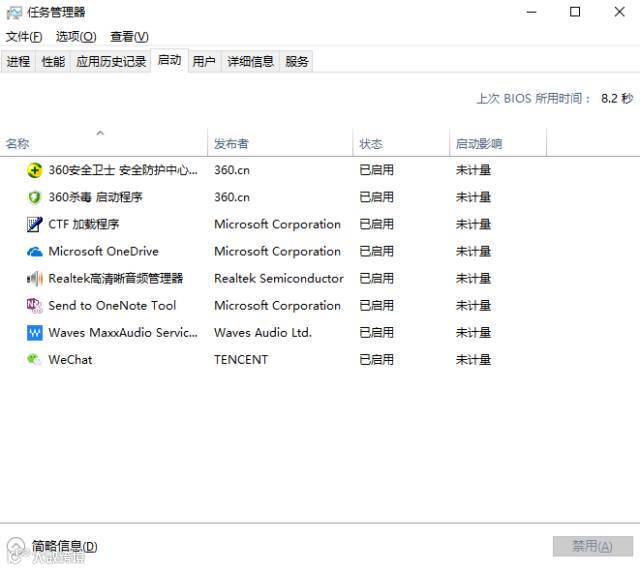The height and width of the screenshot is (570, 640).
Task: Select the CTF 加载程序 row name
Action: 84,225
